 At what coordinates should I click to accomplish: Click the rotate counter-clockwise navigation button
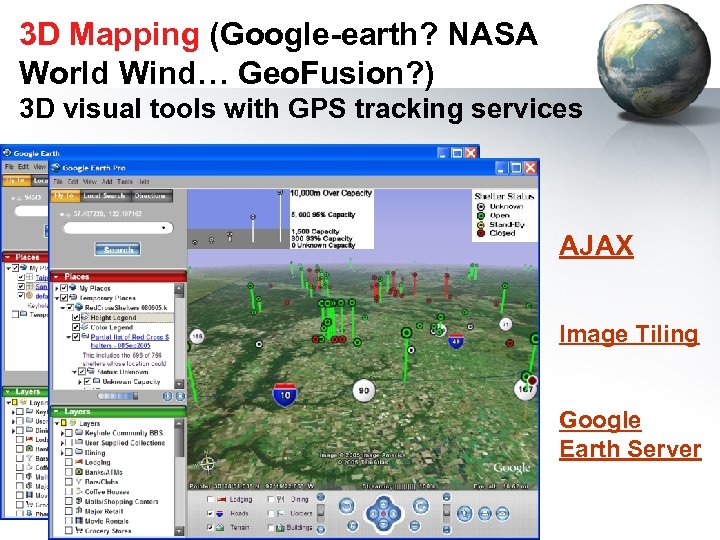coord(347,506)
